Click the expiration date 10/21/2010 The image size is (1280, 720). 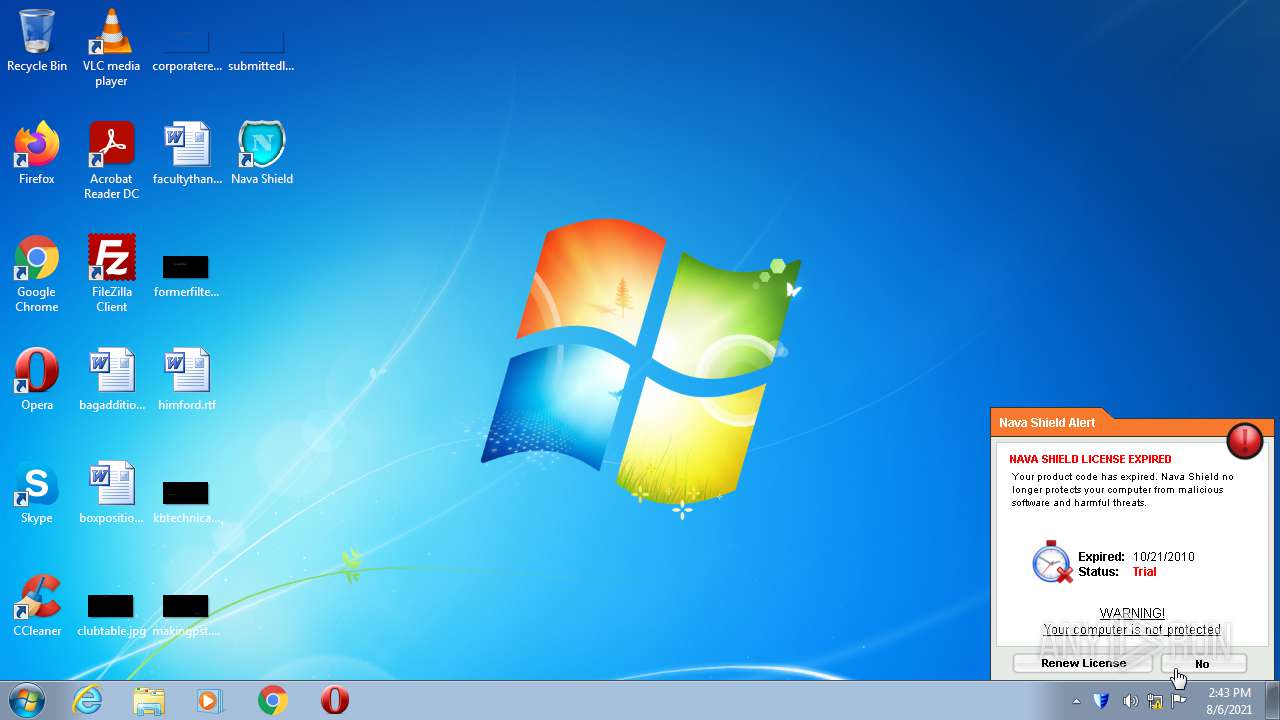click(x=1163, y=557)
